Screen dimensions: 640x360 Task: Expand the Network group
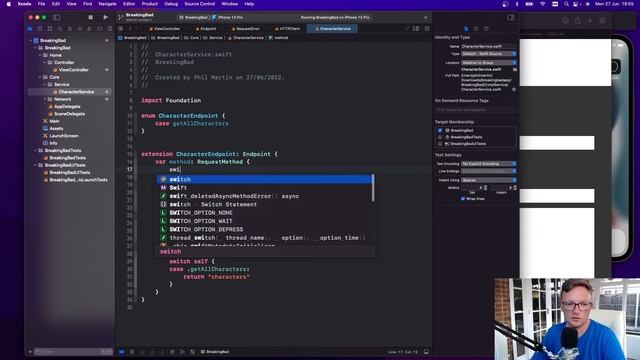(45, 99)
